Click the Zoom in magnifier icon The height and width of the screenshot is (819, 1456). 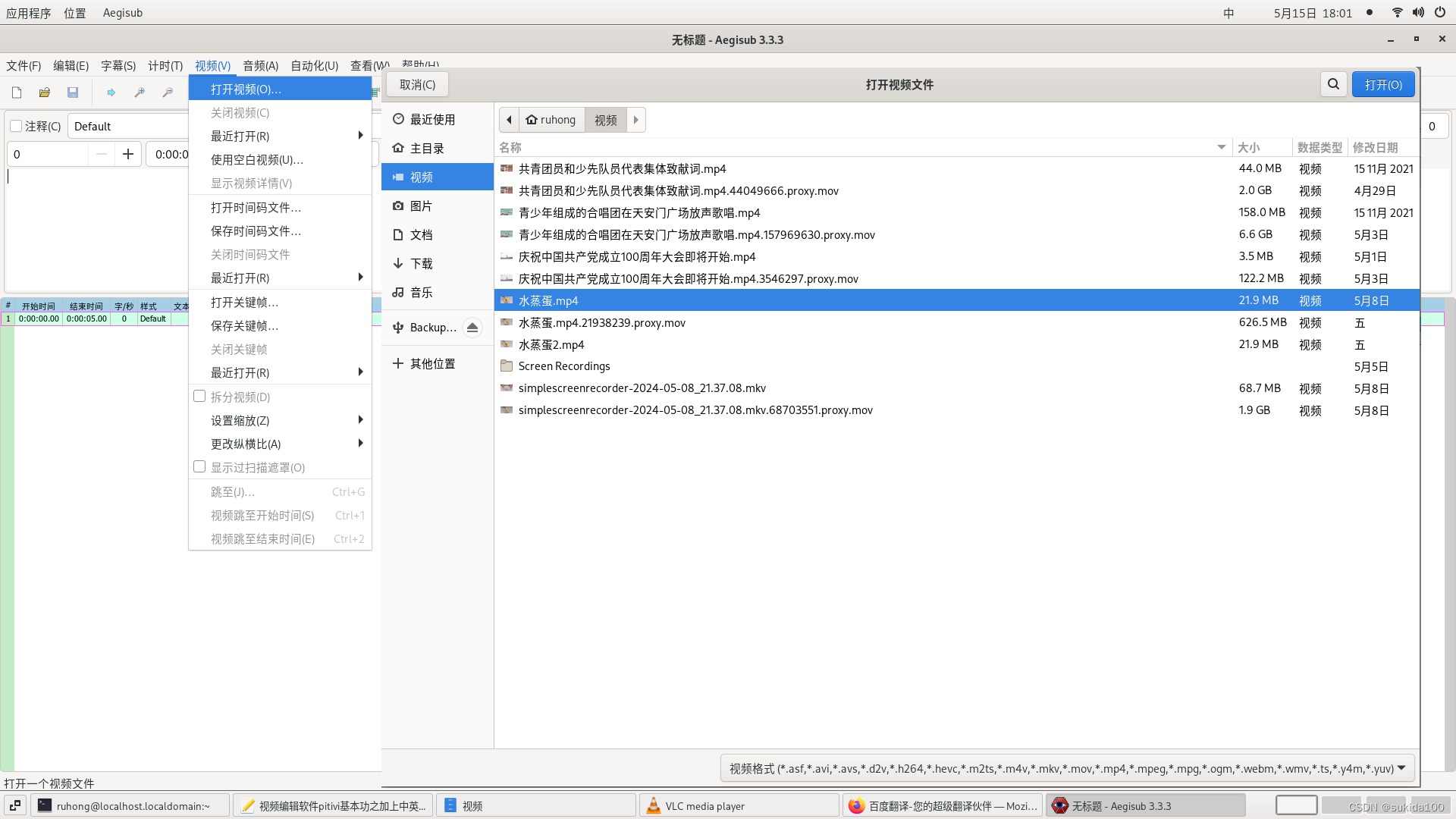point(140,93)
